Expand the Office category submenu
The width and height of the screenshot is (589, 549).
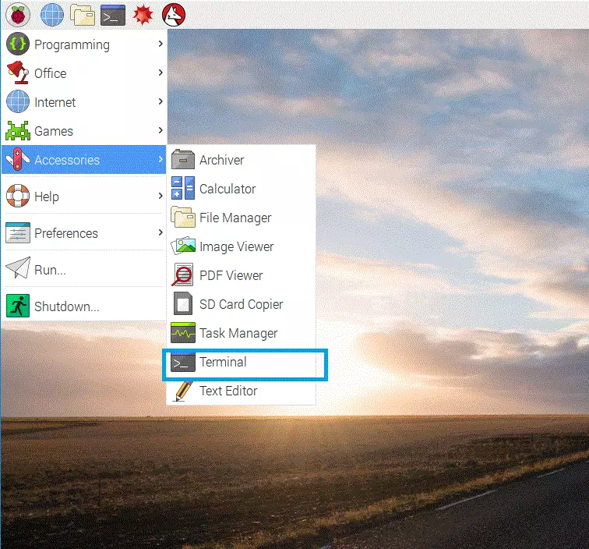tap(84, 73)
